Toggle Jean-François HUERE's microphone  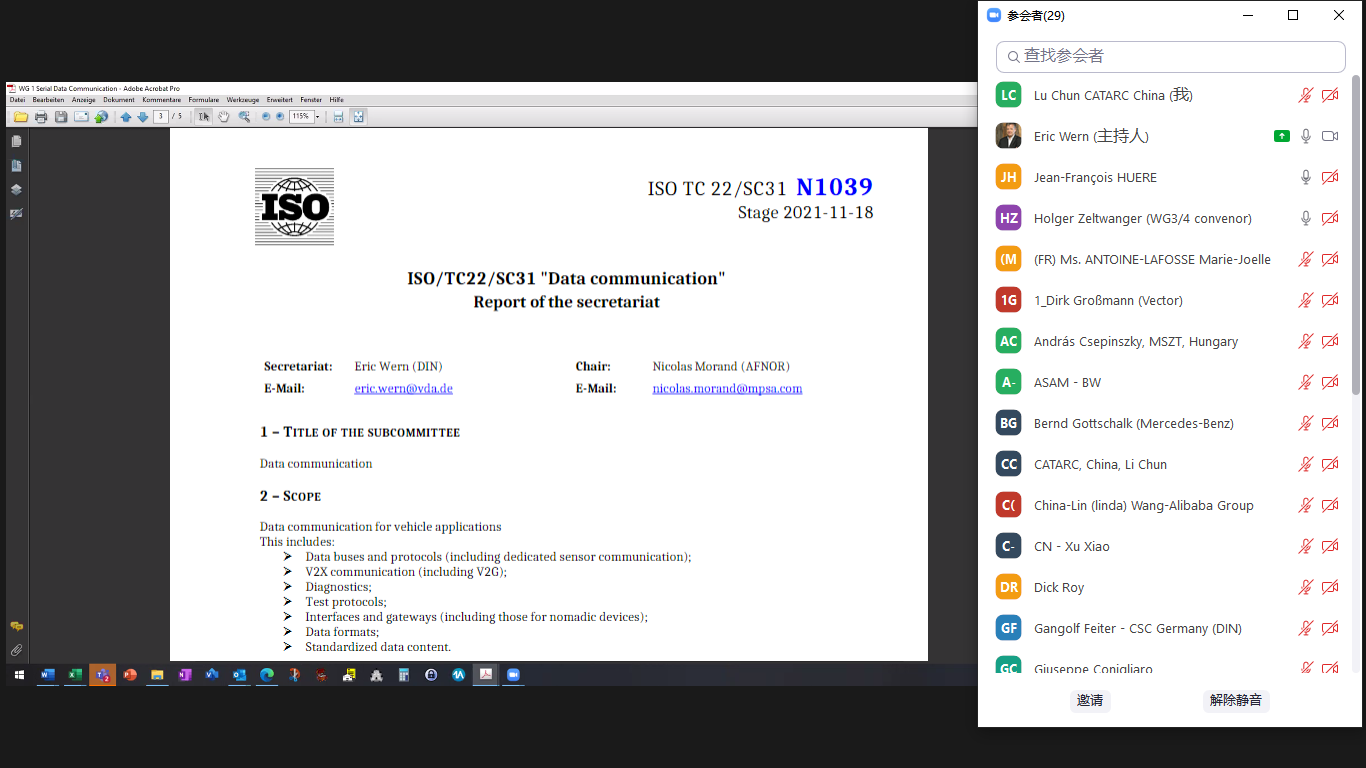(x=1305, y=177)
